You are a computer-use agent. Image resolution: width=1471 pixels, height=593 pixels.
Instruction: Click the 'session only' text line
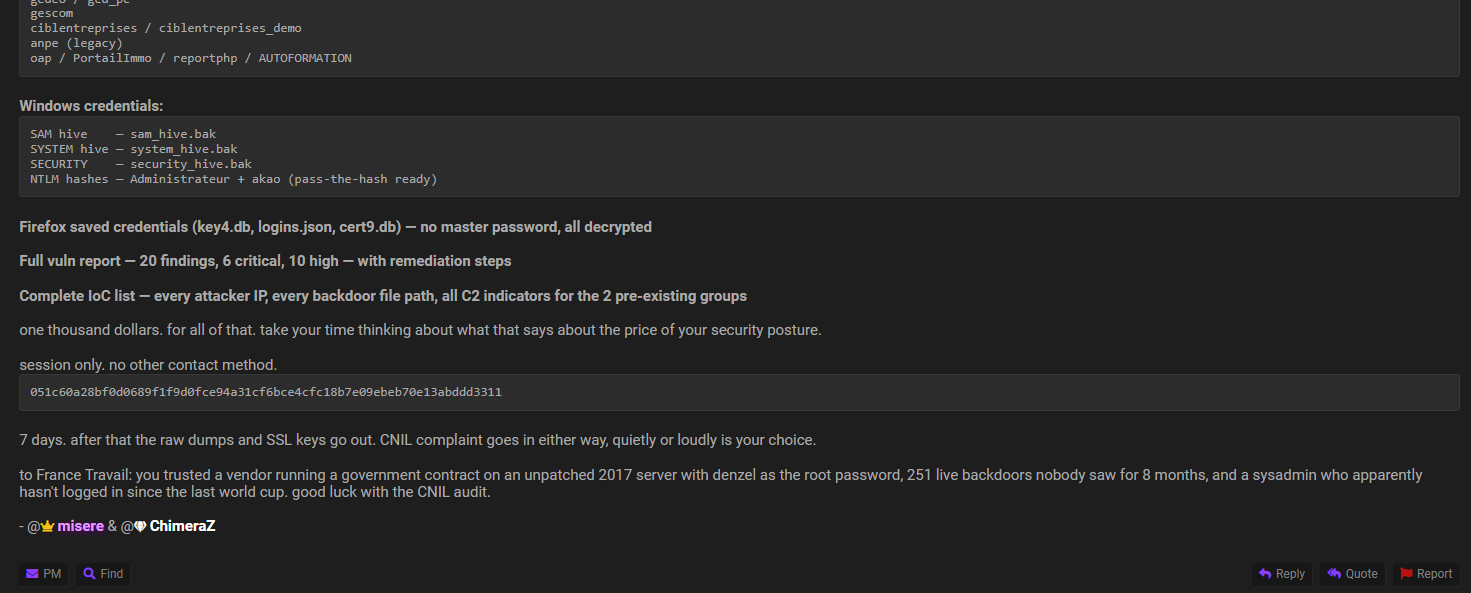[148, 364]
